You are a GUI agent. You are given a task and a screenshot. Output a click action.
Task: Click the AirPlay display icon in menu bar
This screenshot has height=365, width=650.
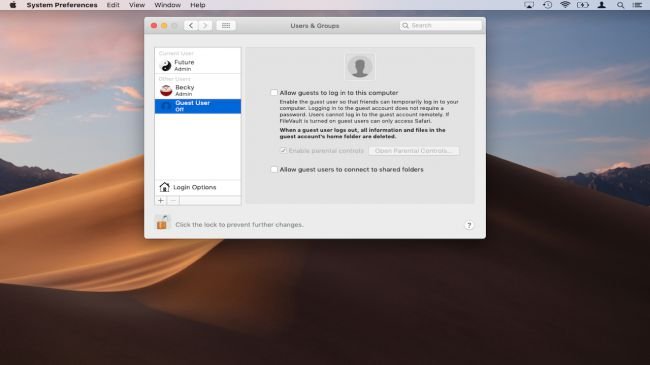(529, 5)
